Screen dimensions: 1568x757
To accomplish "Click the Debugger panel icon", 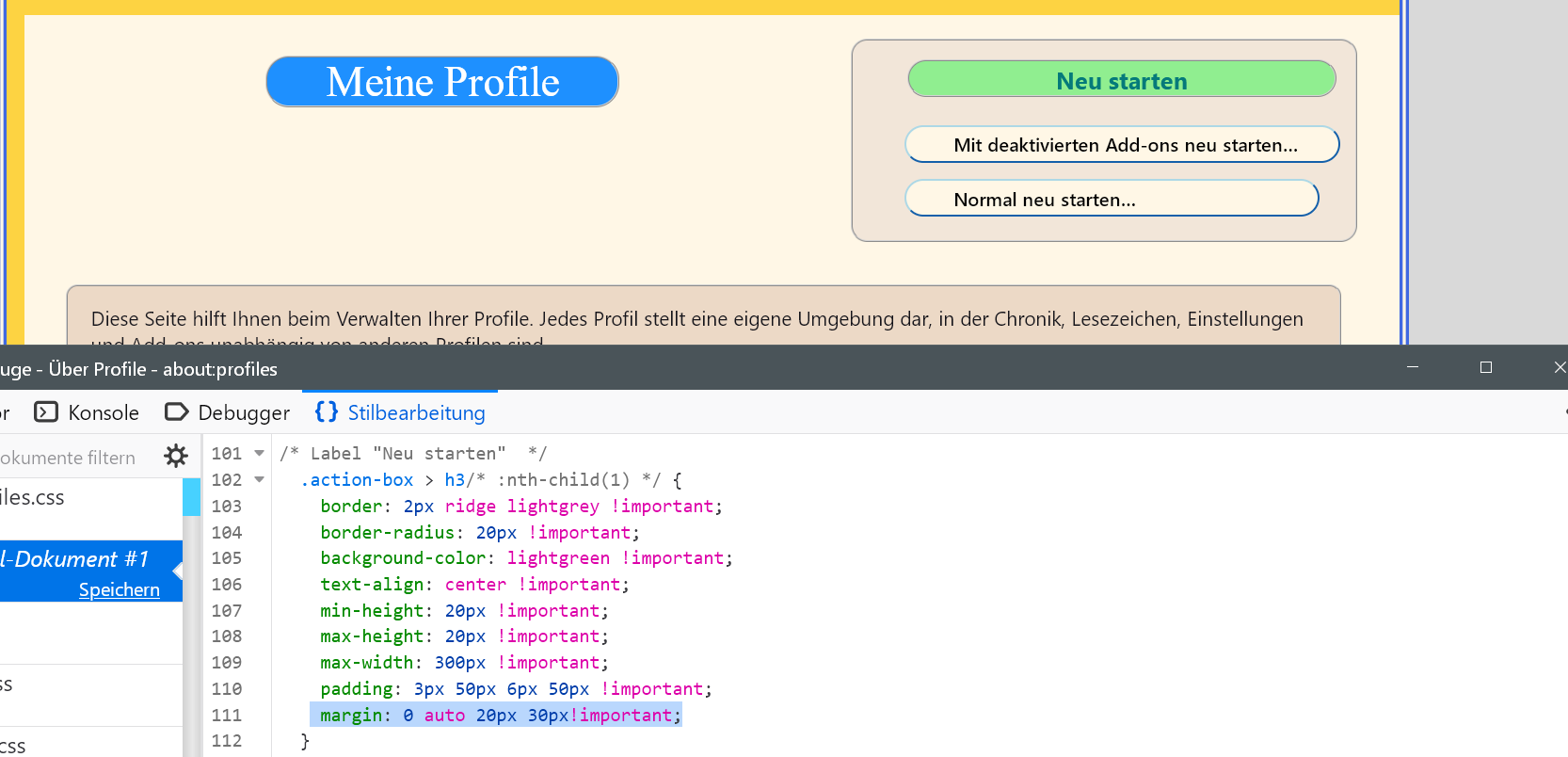I will (x=176, y=412).
